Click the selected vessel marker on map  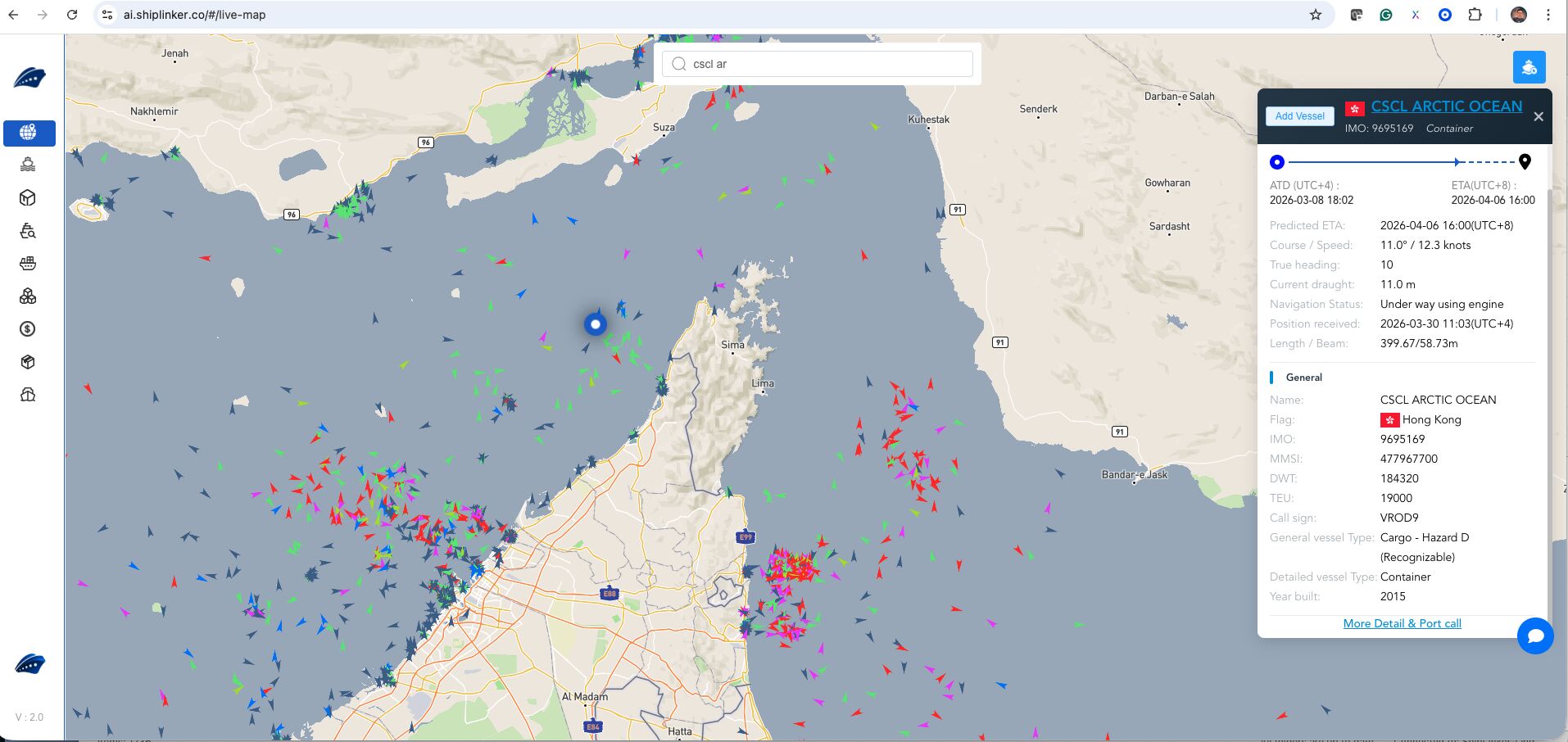pos(596,324)
